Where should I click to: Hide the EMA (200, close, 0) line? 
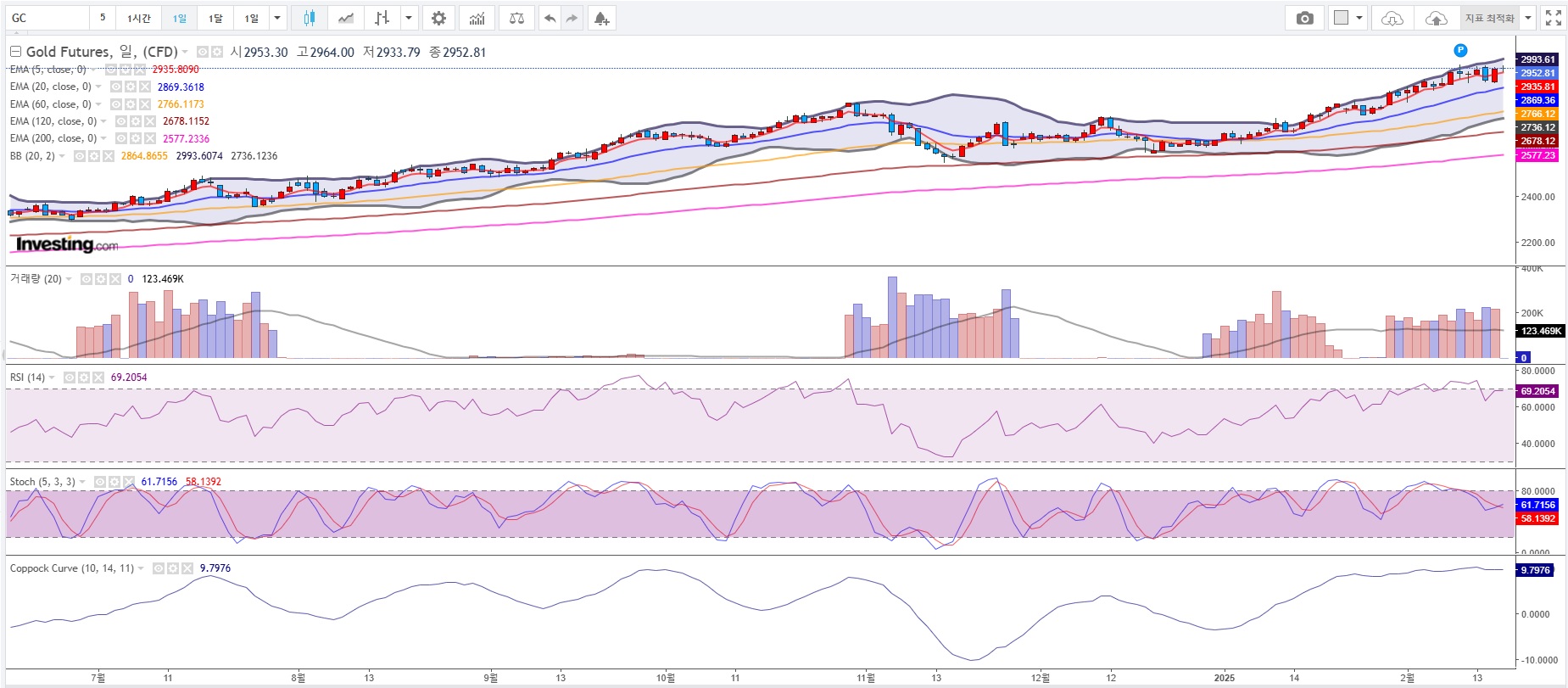121,138
